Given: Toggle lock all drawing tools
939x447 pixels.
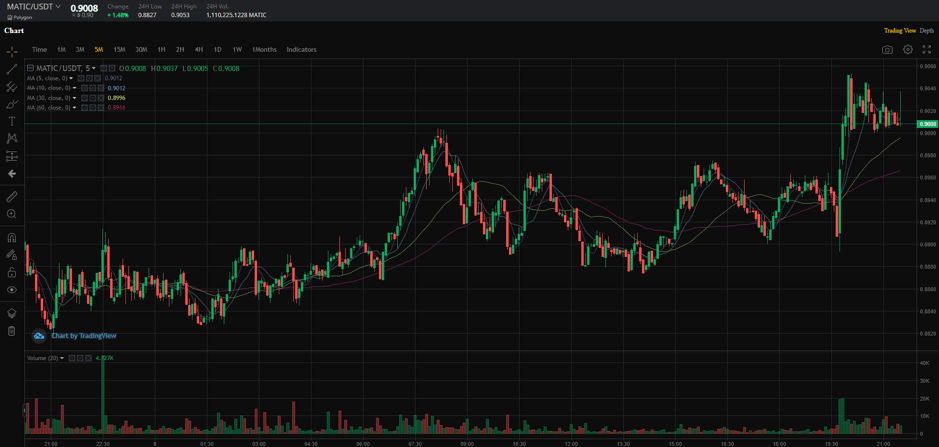Looking at the screenshot, I should pyautogui.click(x=12, y=272).
